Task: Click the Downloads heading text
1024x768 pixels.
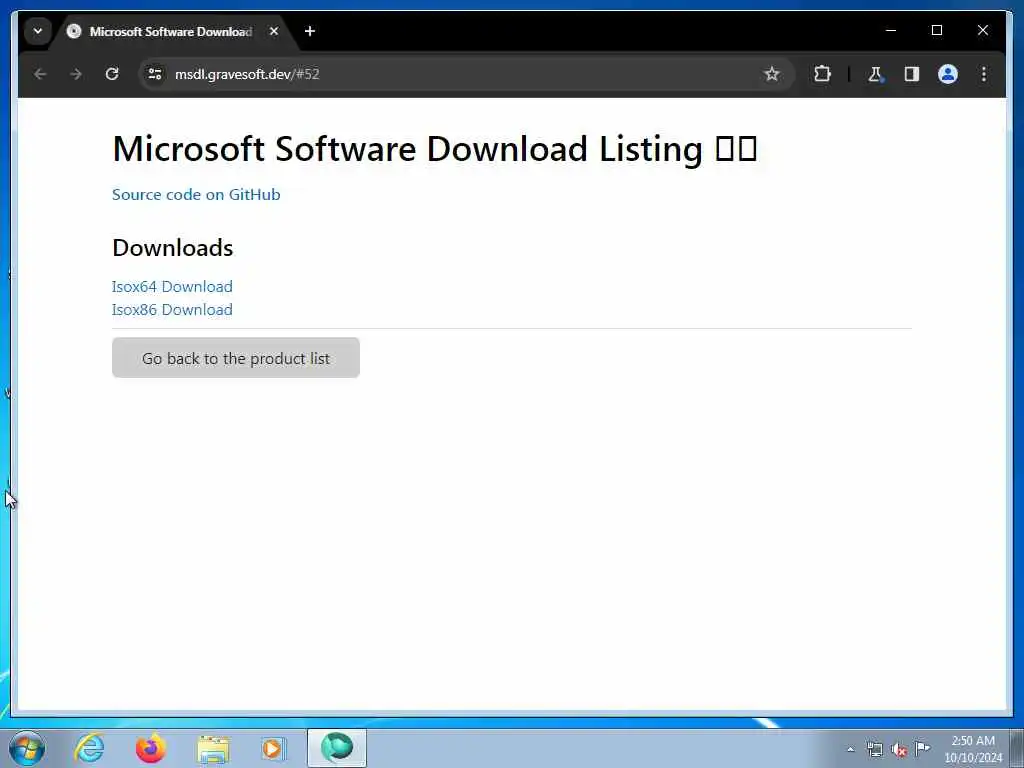Action: (172, 248)
